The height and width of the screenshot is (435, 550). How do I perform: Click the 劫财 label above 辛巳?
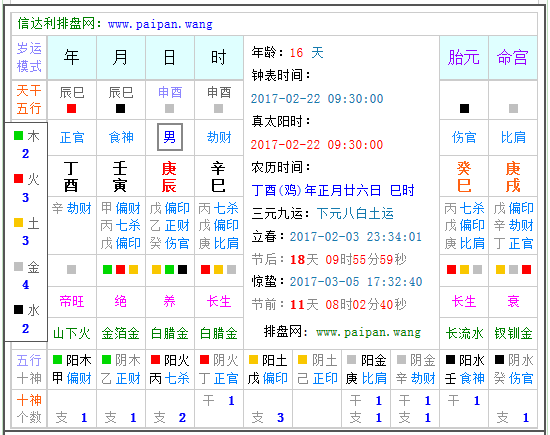219,137
